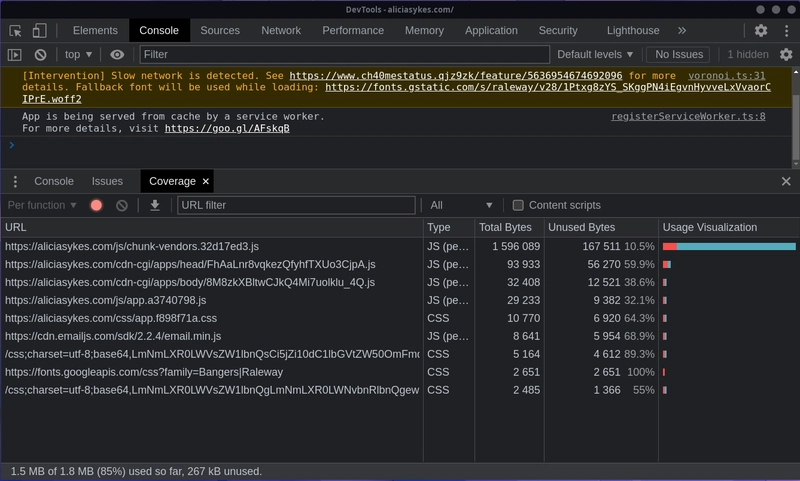Select the Console drawer tab

click(x=54, y=181)
